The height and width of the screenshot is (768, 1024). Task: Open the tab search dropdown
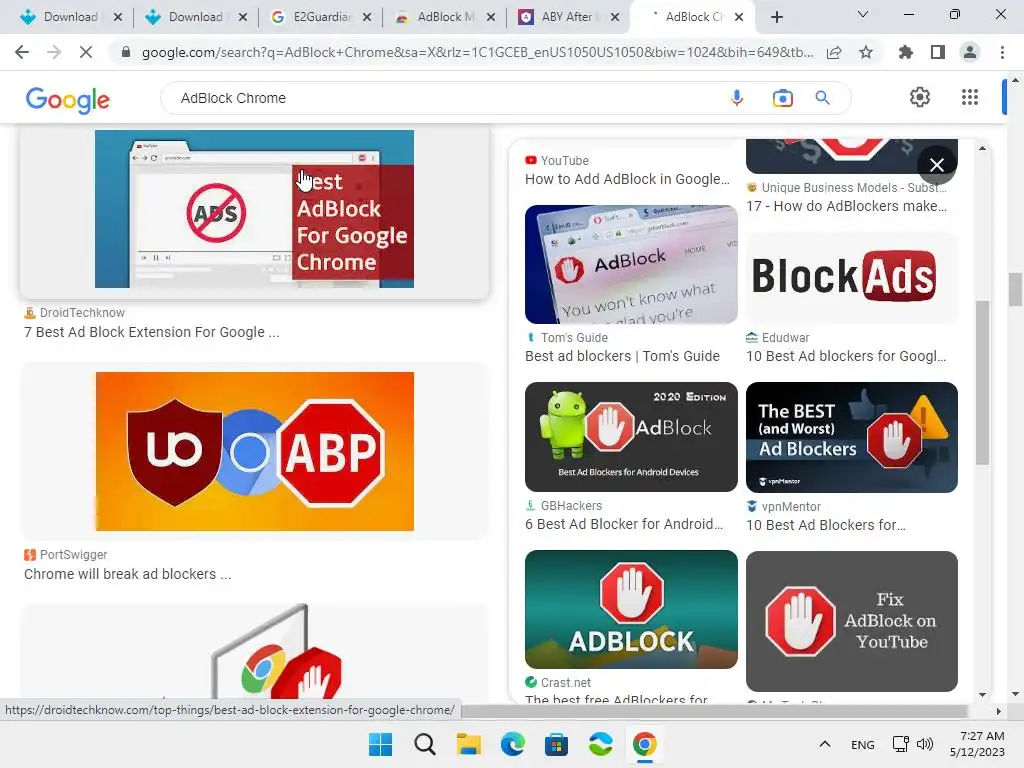click(863, 14)
